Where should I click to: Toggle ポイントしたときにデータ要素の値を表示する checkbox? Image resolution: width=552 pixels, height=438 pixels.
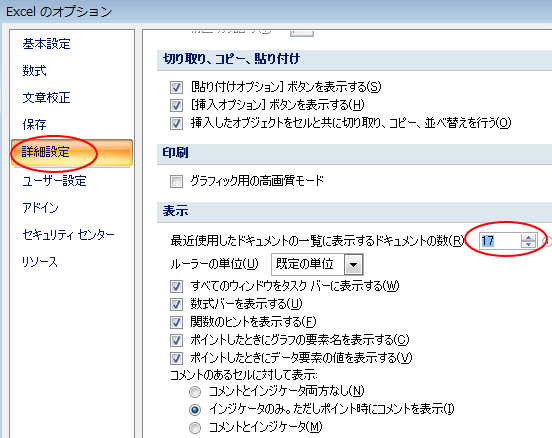tap(176, 358)
